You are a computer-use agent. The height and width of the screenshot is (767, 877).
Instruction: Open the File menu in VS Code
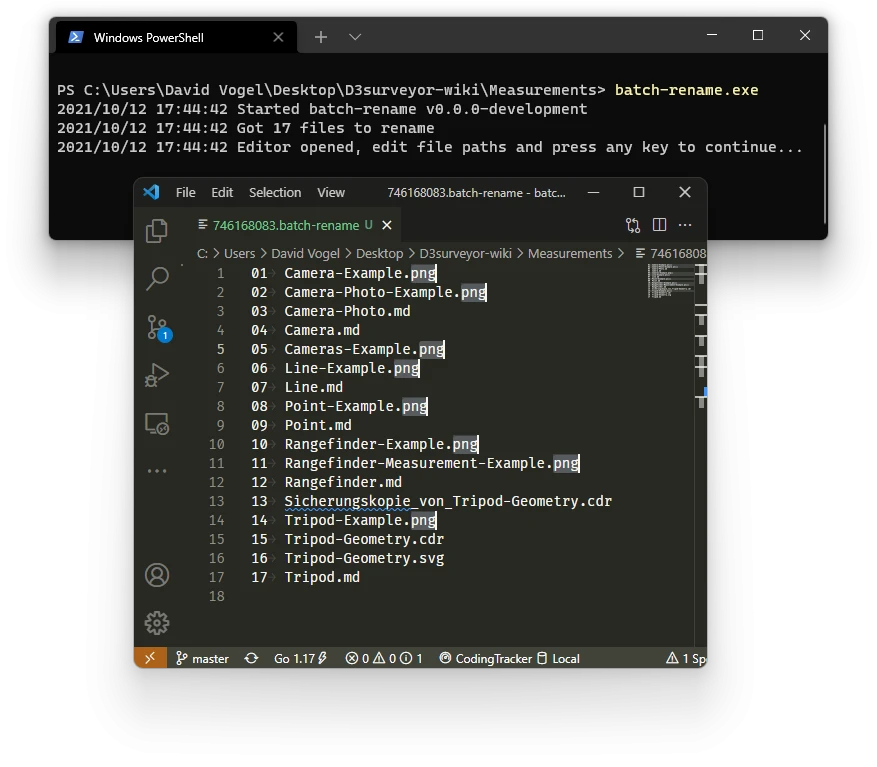[185, 192]
